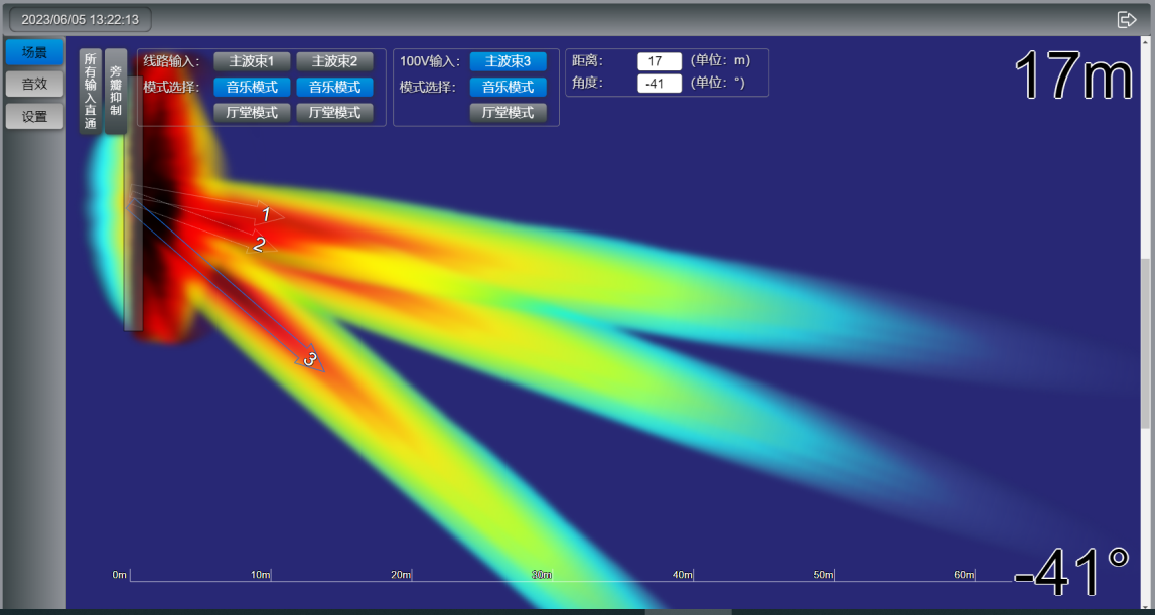1156x616 pixels.
Task: Click the 角度 angle input field
Action: coord(659,84)
